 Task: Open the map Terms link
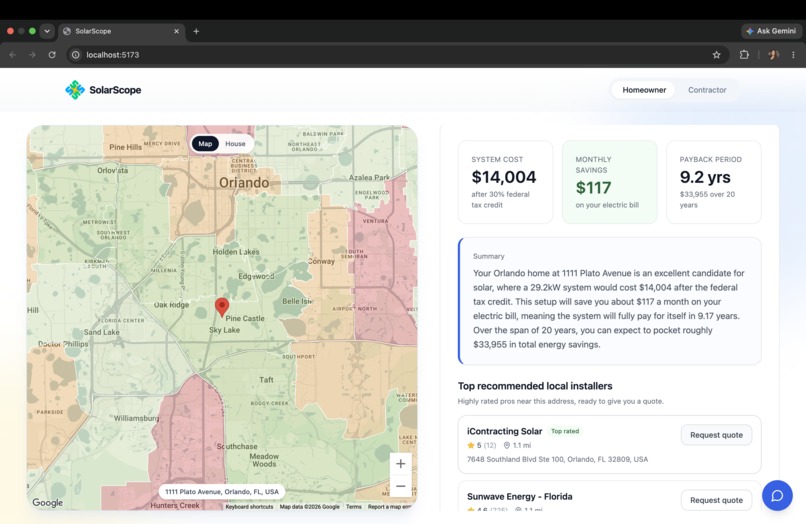pos(354,507)
